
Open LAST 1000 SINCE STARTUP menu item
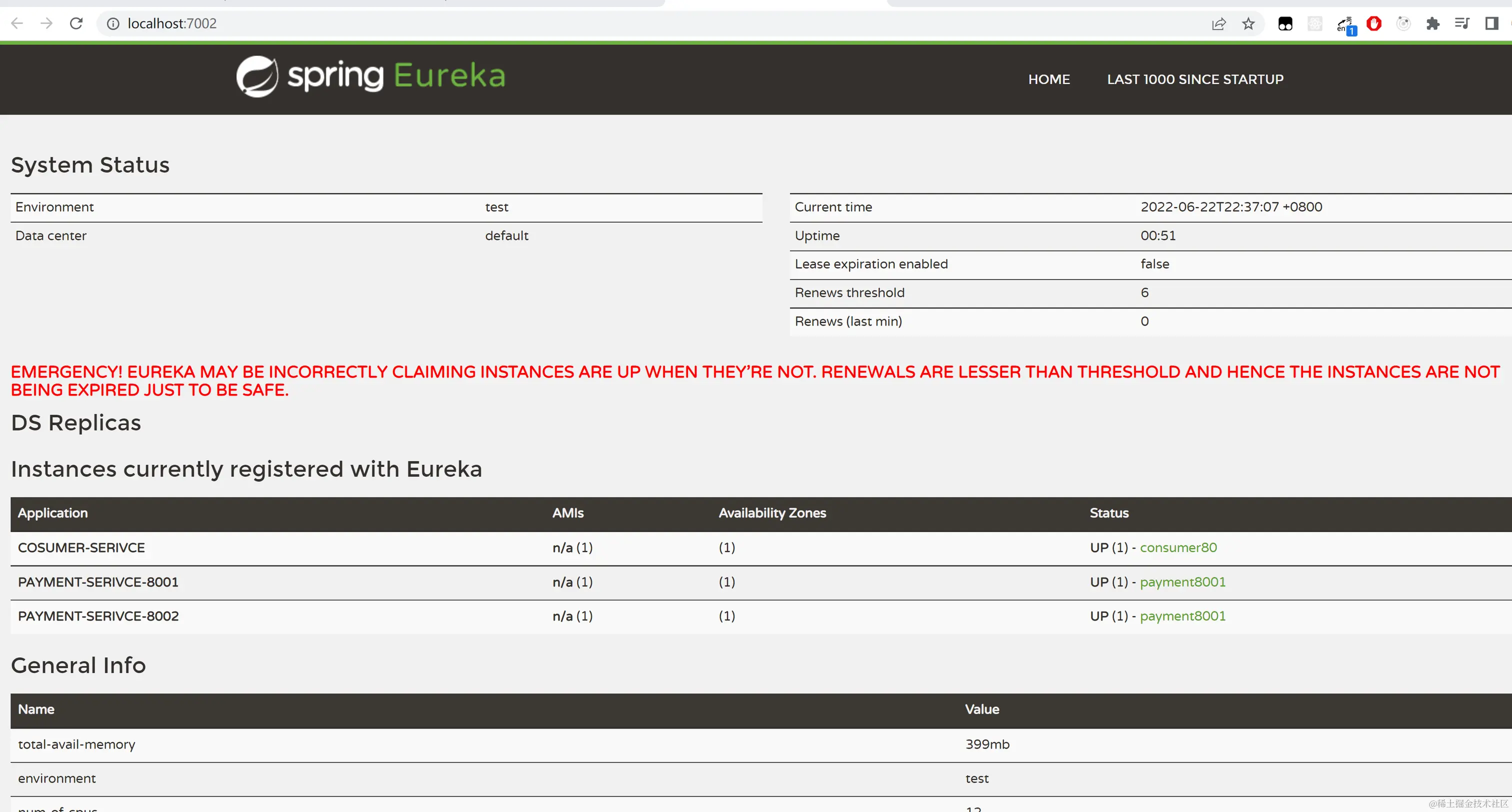pos(1194,79)
